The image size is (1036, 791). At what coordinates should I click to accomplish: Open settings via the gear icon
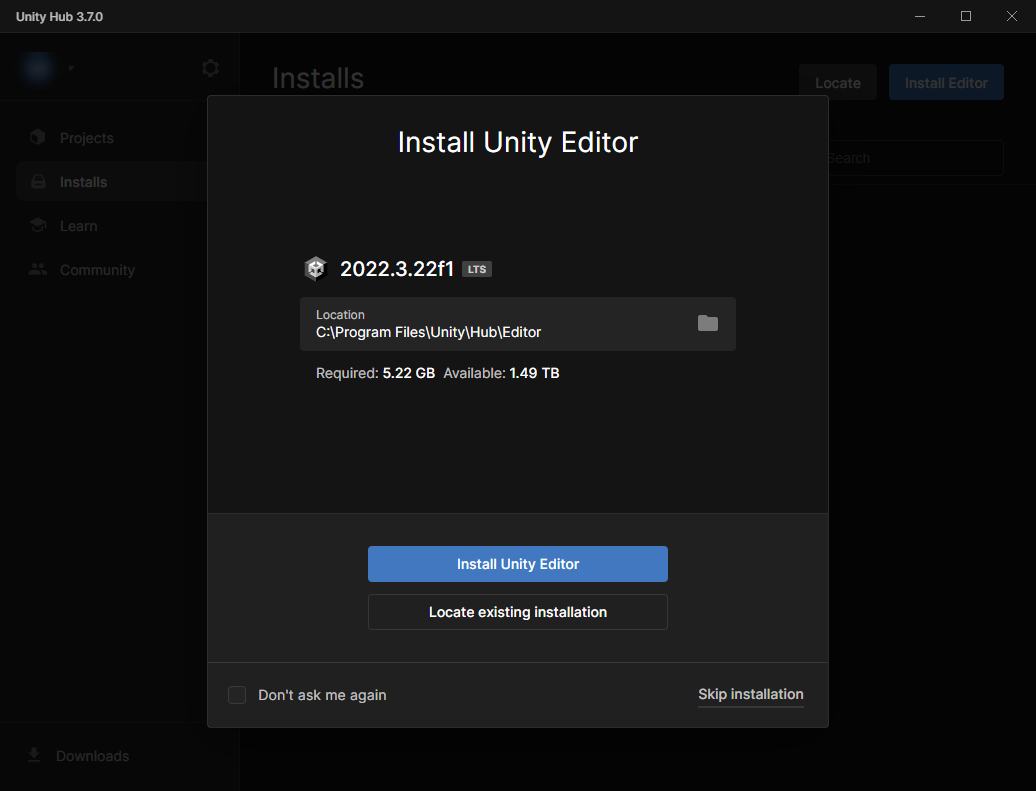(210, 68)
